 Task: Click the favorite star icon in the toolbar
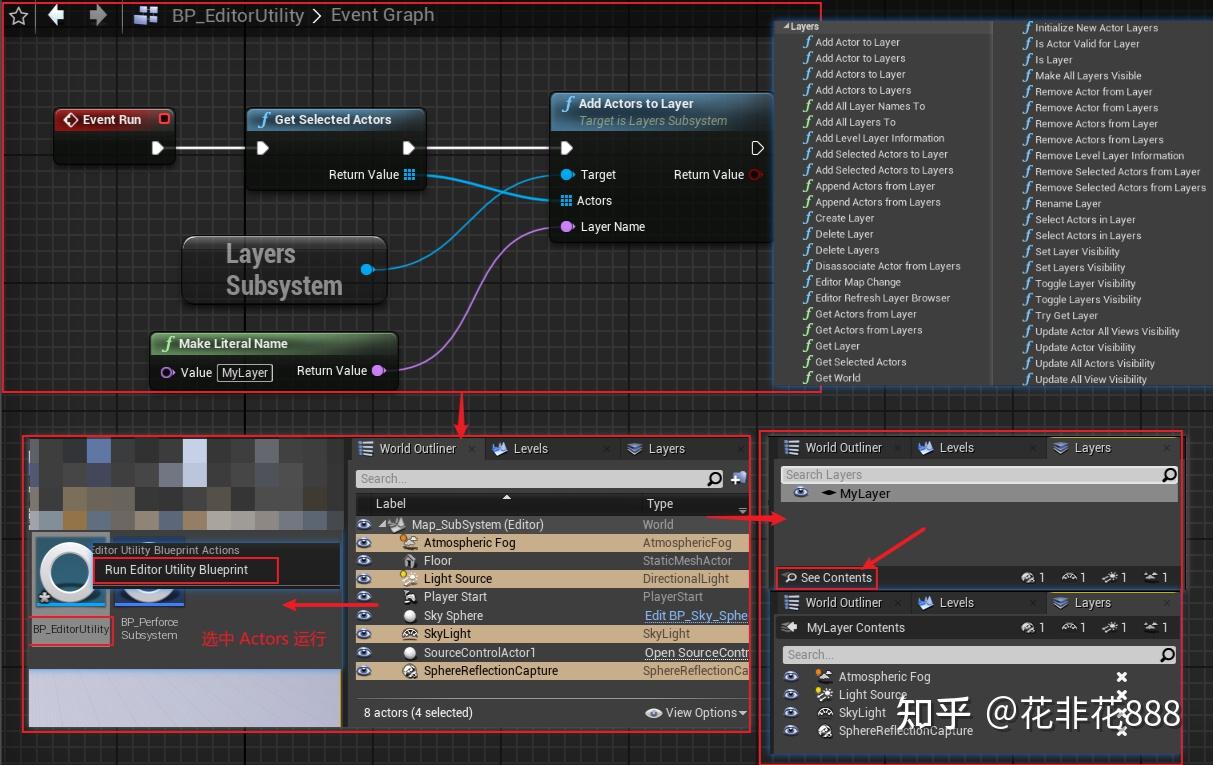(17, 16)
